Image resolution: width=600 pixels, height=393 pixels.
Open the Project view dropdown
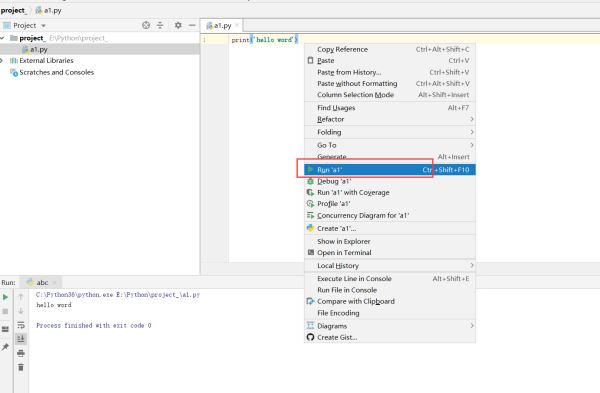pyautogui.click(x=24, y=26)
